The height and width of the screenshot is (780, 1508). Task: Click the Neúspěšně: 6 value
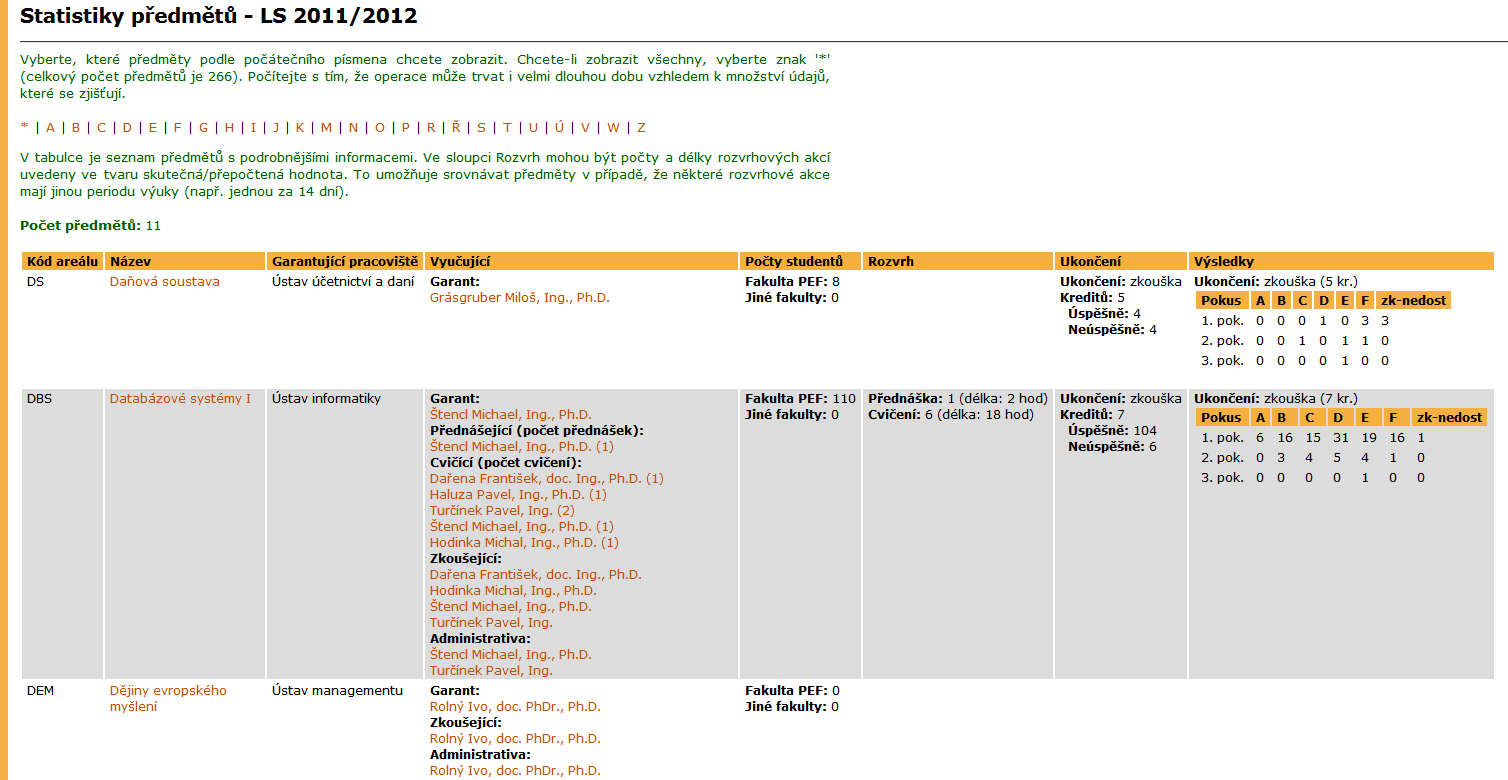tap(1112, 447)
